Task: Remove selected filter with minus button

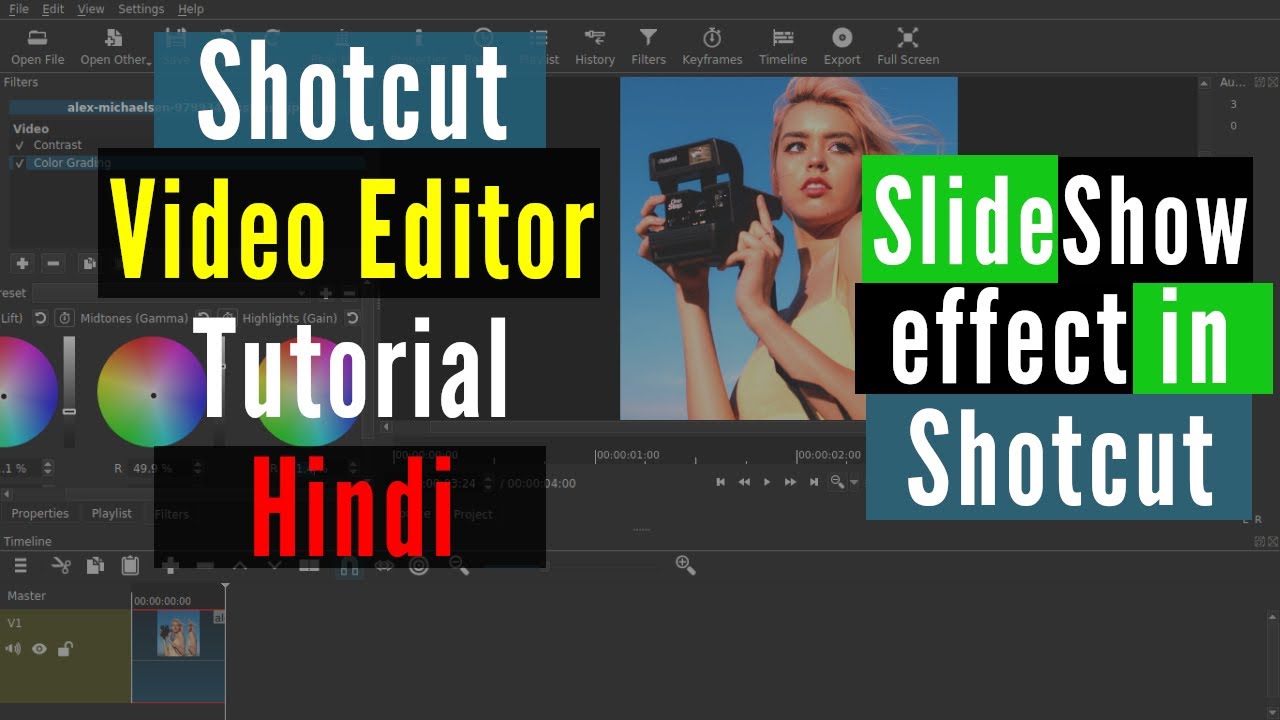Action: click(54, 264)
